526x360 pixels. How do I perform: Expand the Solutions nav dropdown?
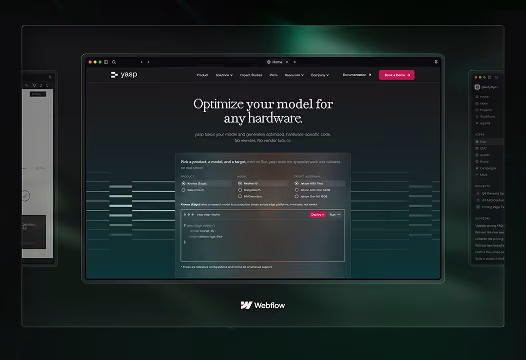[x=224, y=75]
